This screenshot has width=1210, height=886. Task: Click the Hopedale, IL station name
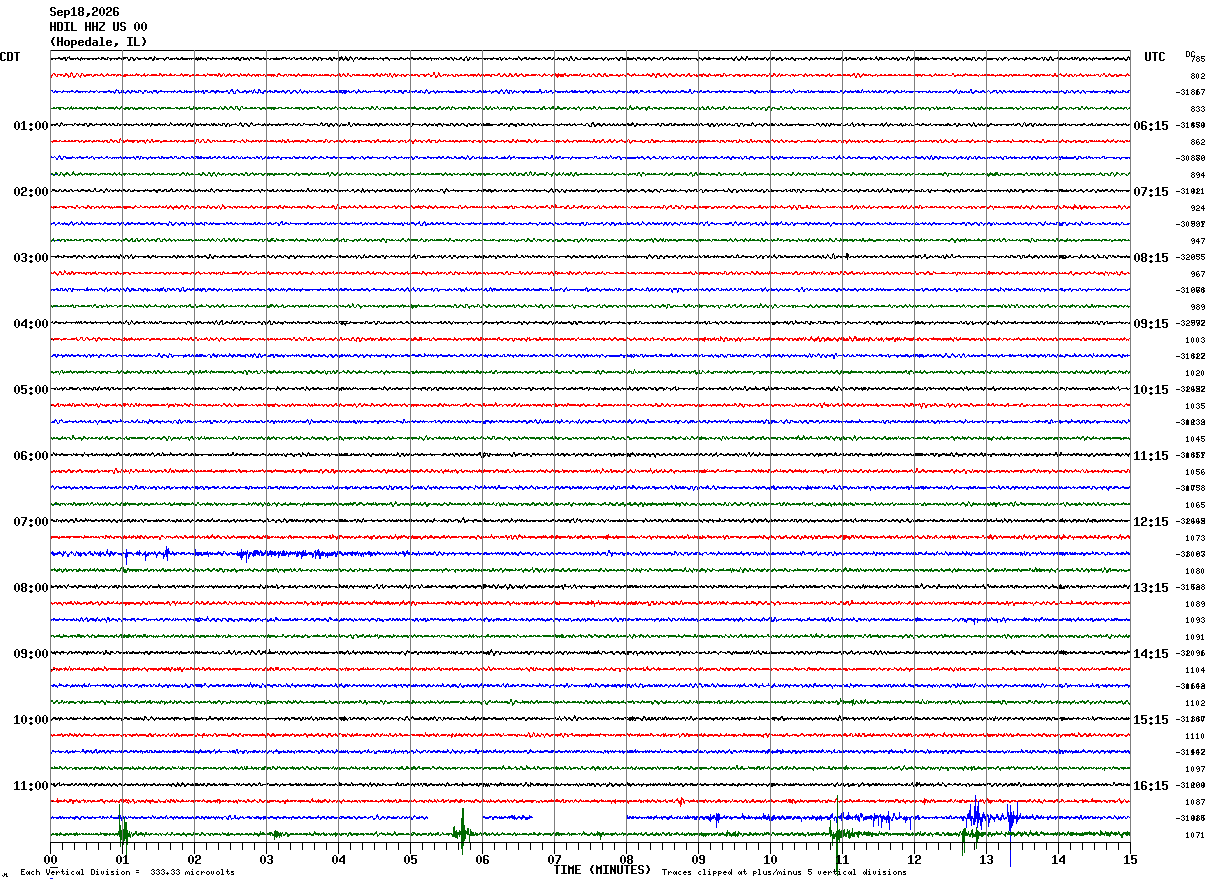coord(98,42)
